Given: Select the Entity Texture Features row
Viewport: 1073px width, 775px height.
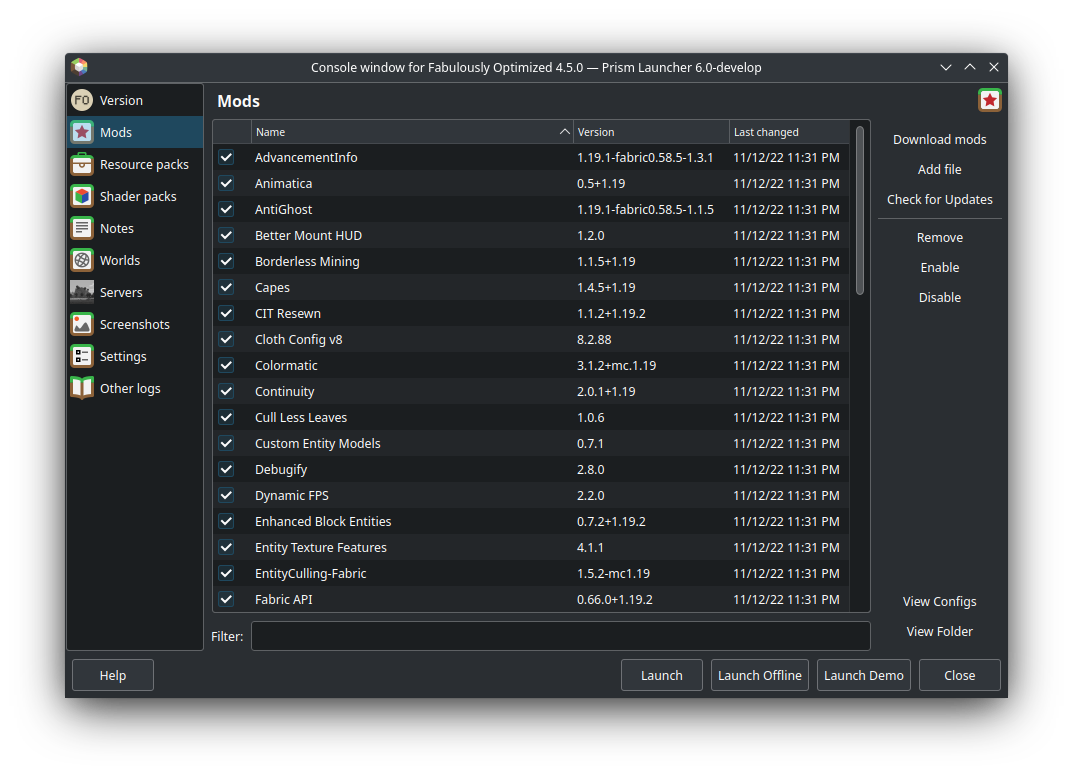Looking at the screenshot, I should point(531,547).
